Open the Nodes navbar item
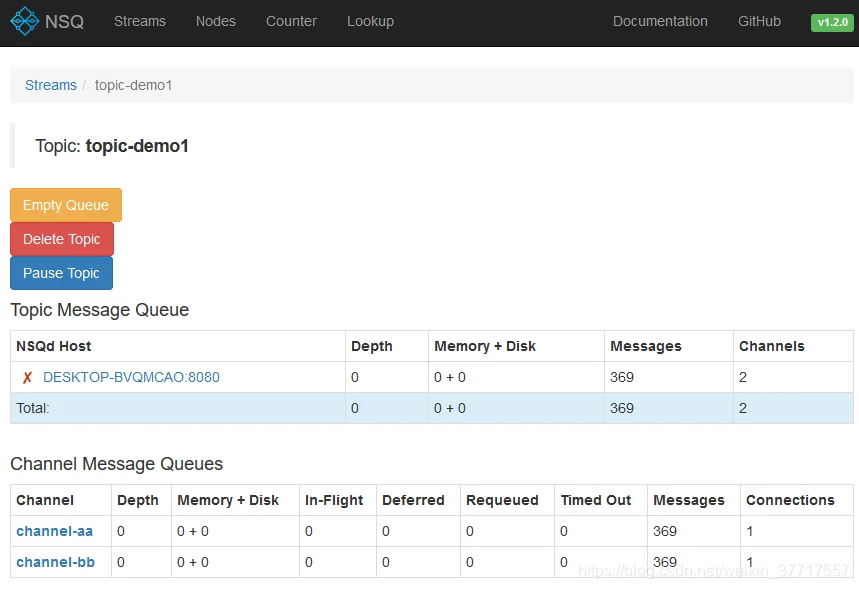This screenshot has height=589, width=859. 216,21
